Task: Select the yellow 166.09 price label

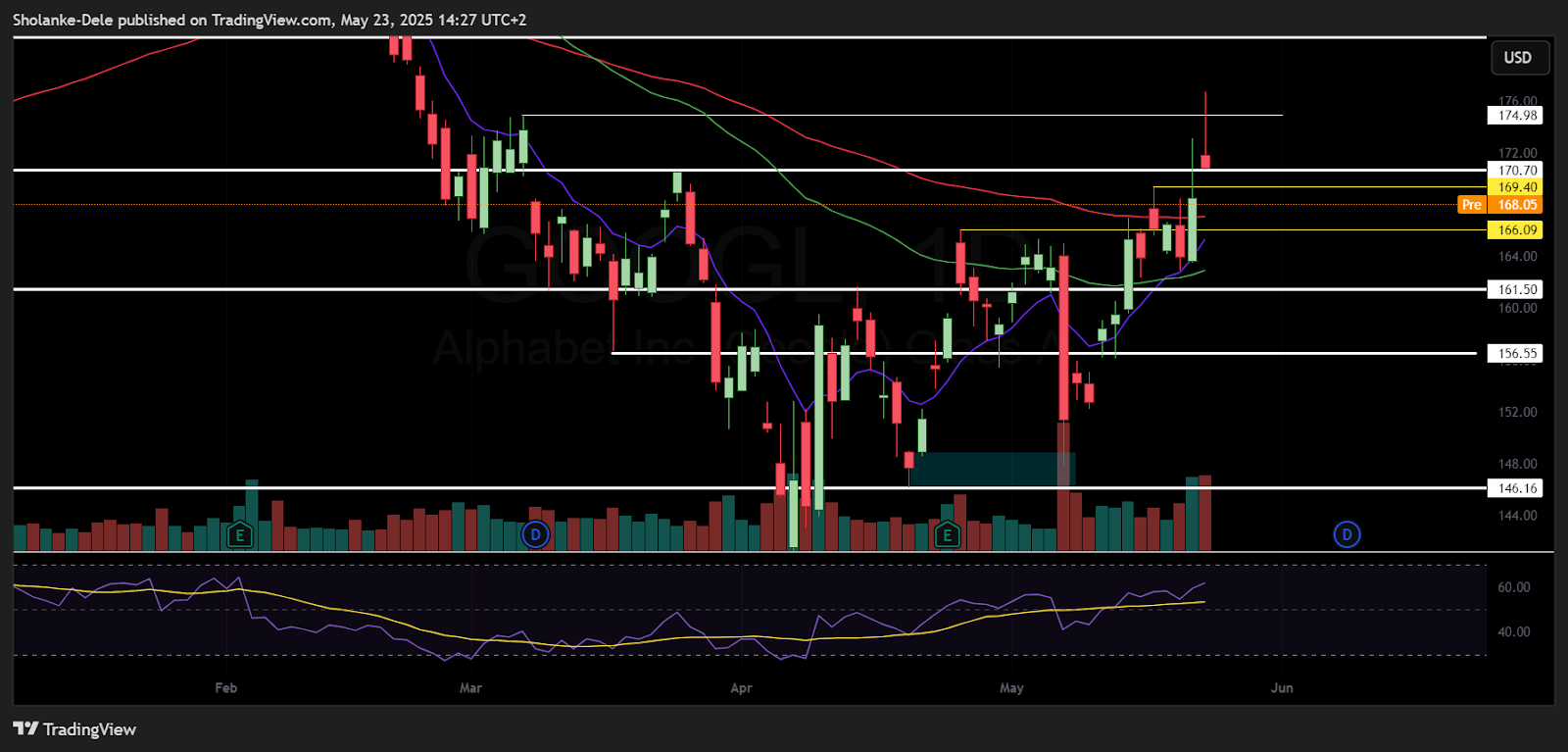Action: pyautogui.click(x=1515, y=230)
